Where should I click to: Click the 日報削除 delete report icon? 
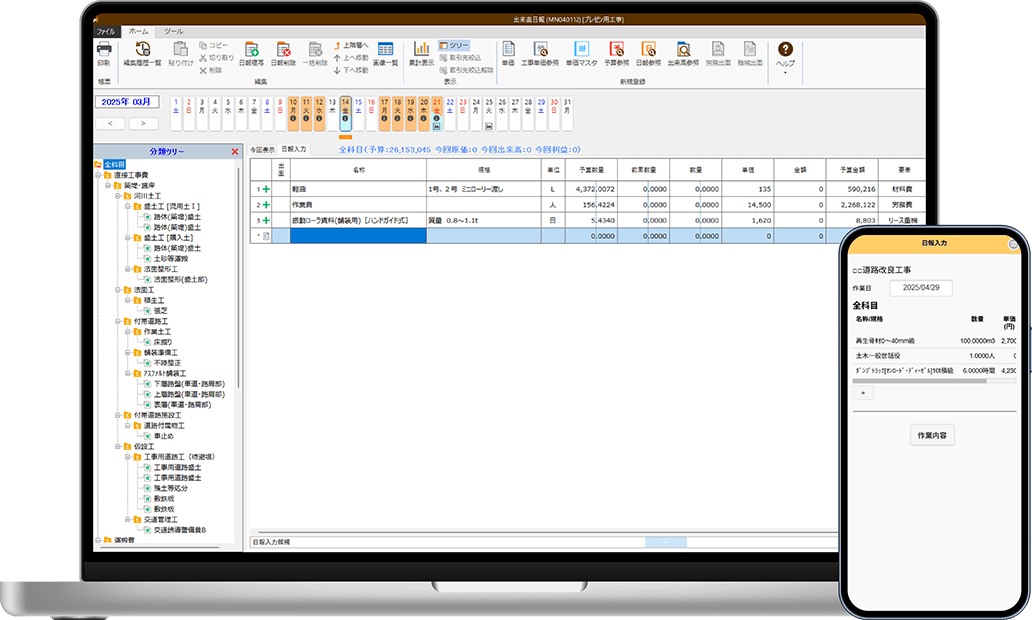tap(284, 51)
